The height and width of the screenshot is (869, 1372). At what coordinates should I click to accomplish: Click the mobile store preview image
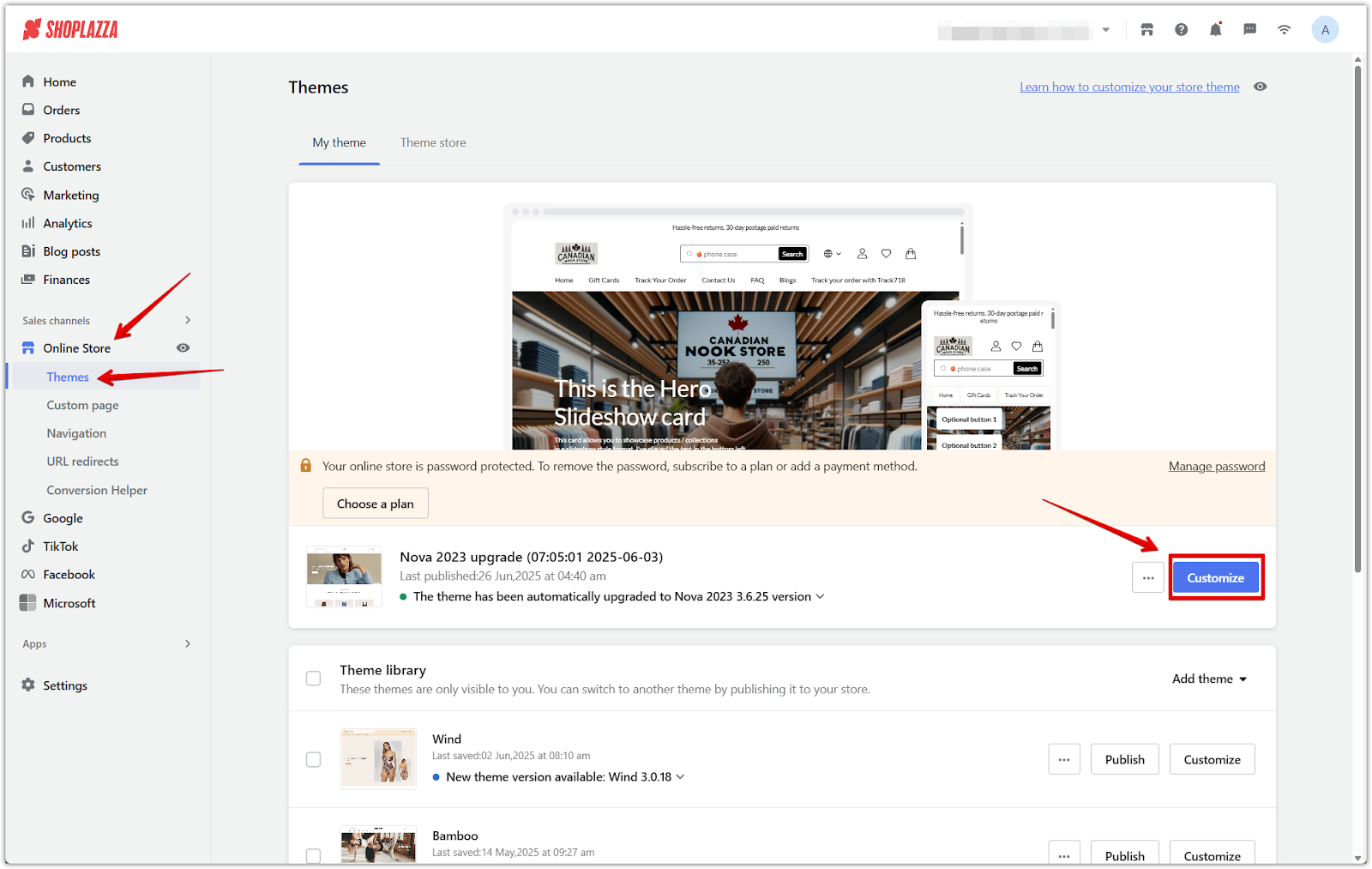pyautogui.click(x=991, y=377)
